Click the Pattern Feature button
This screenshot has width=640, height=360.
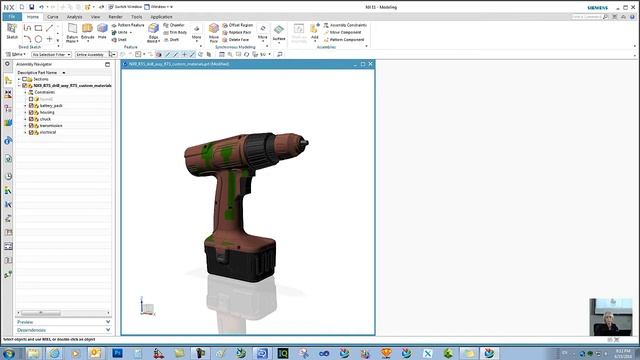[x=128, y=25]
